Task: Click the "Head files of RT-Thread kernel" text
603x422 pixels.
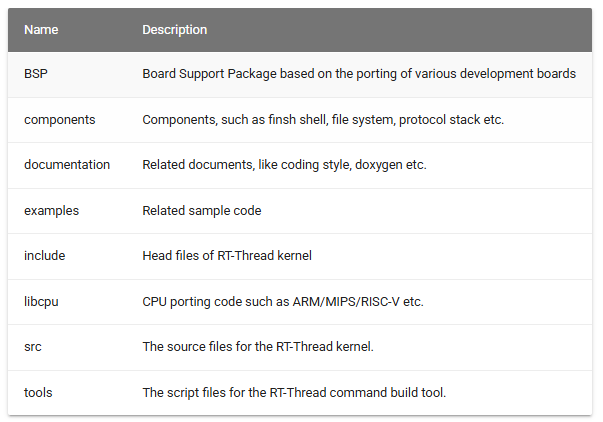Action: [x=227, y=256]
